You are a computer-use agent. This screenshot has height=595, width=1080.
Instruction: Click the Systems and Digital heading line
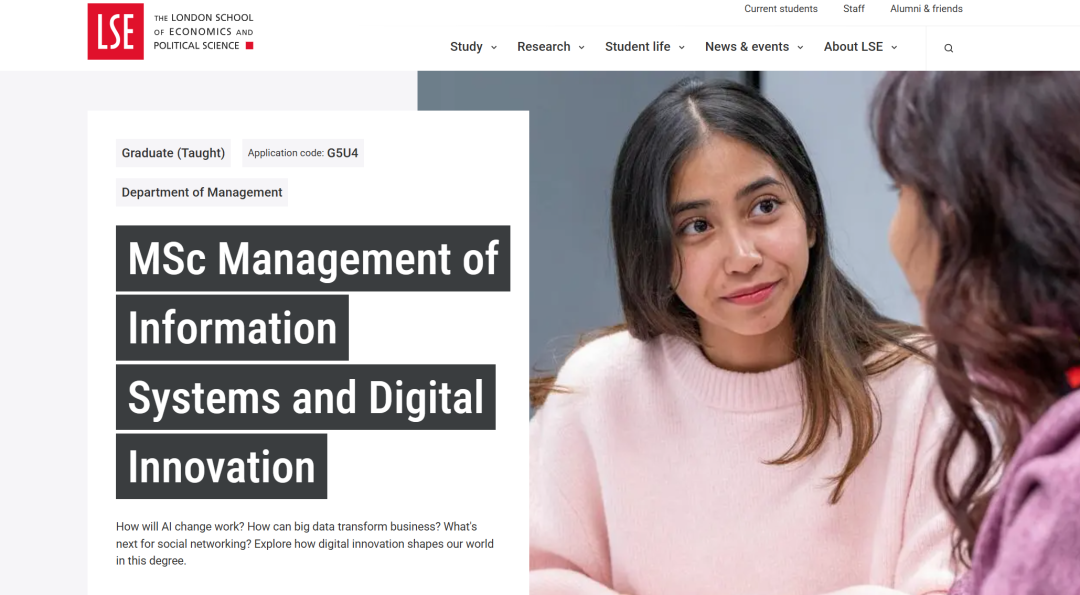click(305, 397)
